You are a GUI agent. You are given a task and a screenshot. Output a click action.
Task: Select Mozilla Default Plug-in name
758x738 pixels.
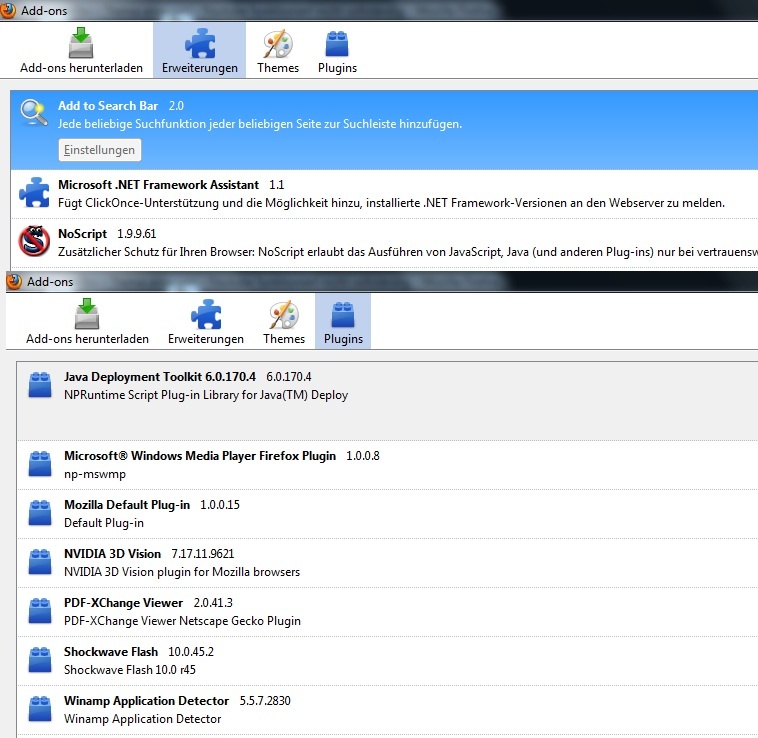click(x=127, y=505)
